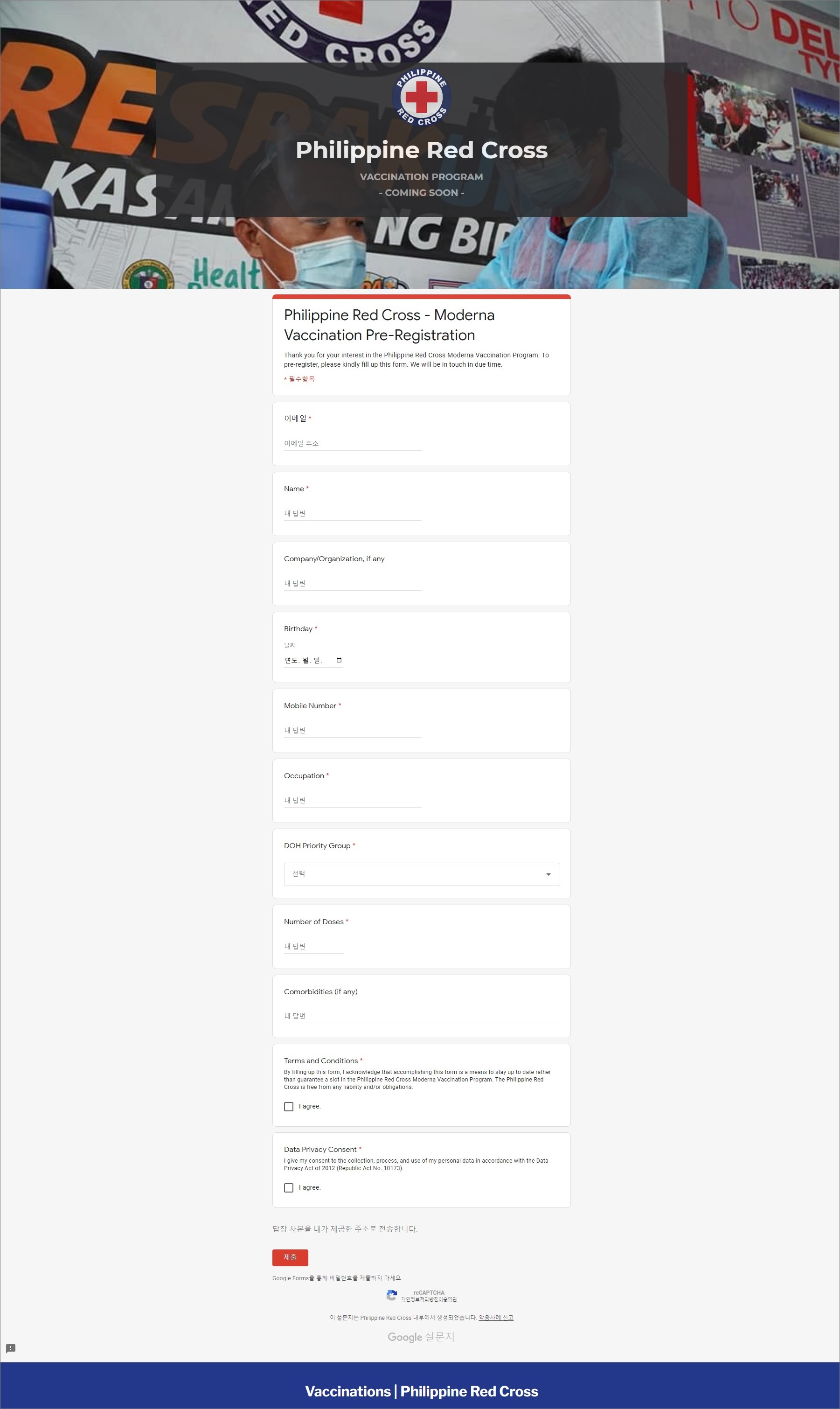This screenshot has height=1409, width=840.
Task: Click the 'Data Privacy Consent' question label
Action: point(320,1149)
